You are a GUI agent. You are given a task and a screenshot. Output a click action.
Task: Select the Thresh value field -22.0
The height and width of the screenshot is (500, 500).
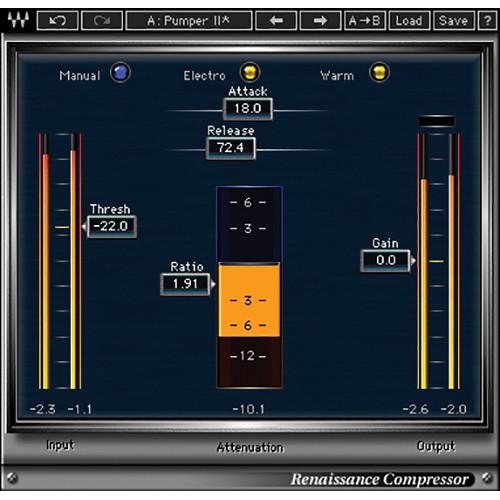tap(112, 227)
